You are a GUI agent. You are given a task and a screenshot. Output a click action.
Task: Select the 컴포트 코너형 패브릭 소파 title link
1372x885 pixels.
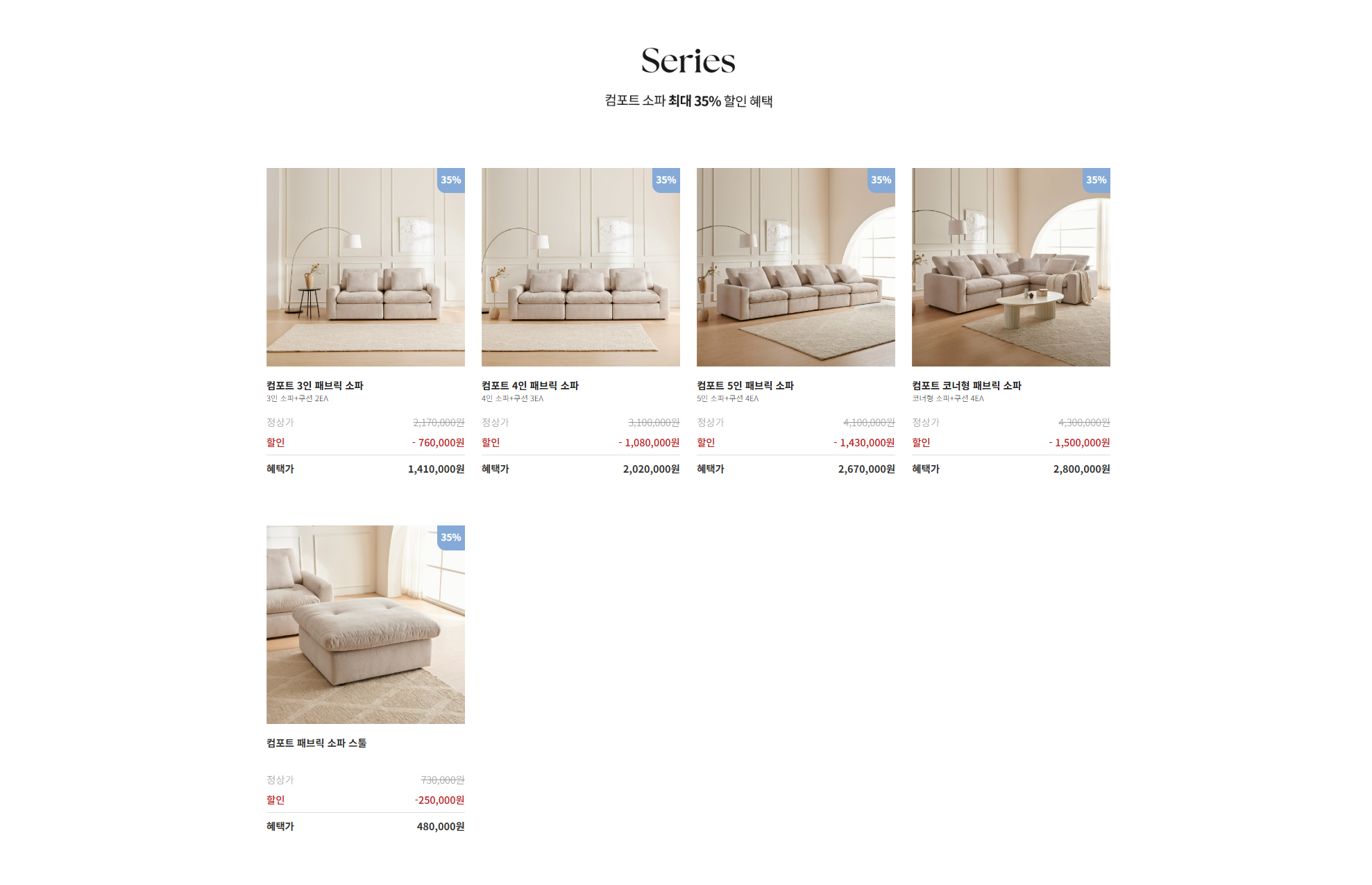tap(967, 385)
